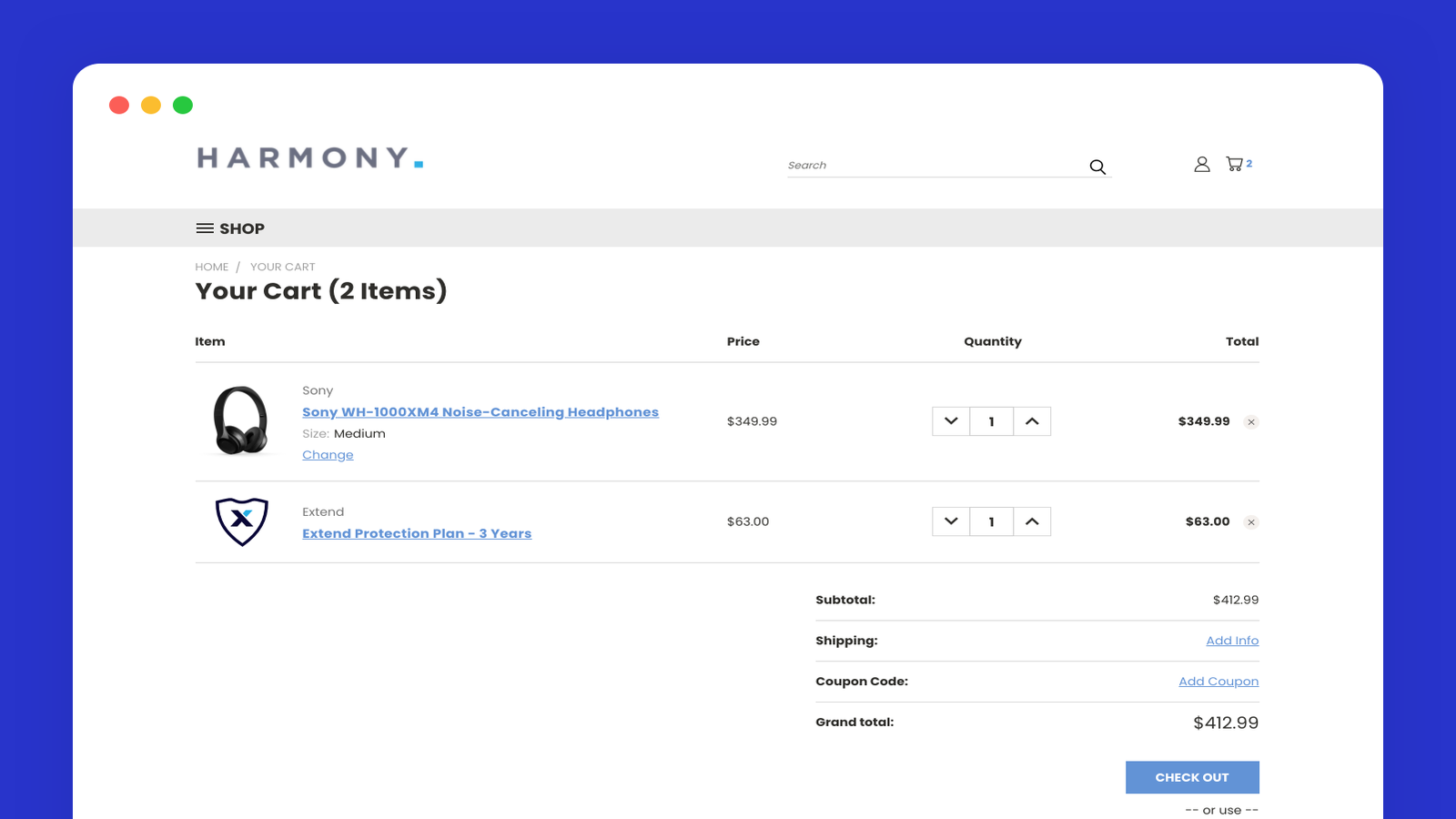Viewport: 1456px width, 819px height.
Task: Open the SHOP hamburger menu
Action: point(230,228)
